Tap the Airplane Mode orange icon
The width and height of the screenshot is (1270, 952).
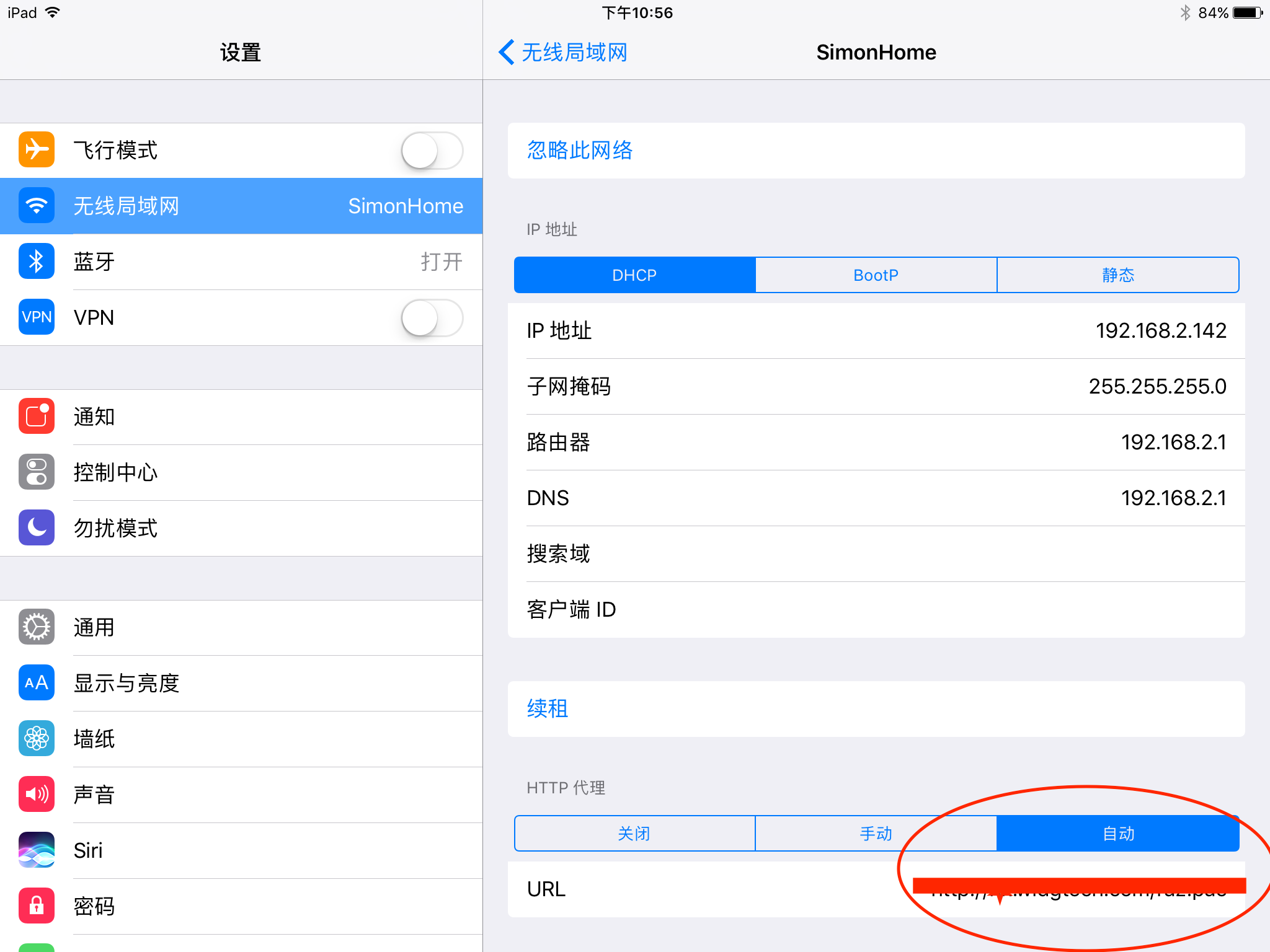click(37, 150)
